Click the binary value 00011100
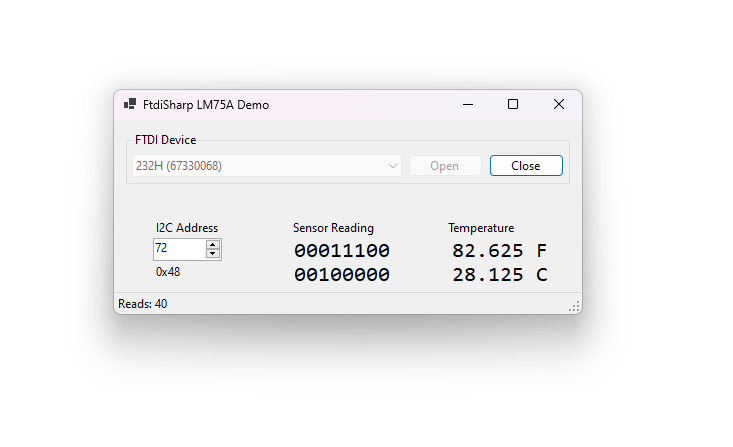The height and width of the screenshot is (447, 733). pos(342,251)
